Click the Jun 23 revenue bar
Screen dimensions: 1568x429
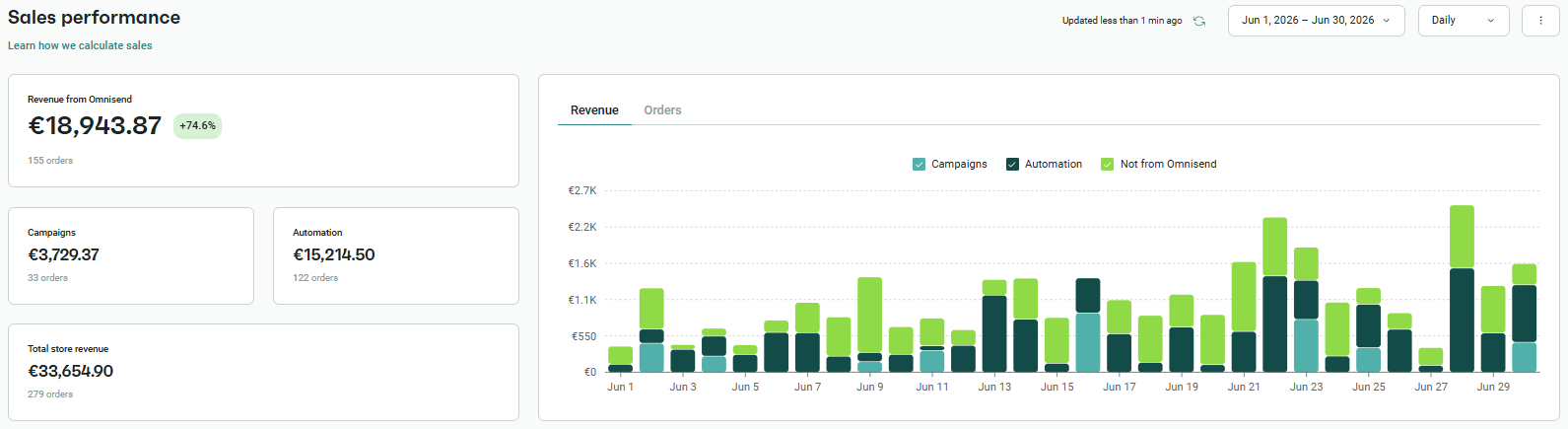coord(1306,310)
